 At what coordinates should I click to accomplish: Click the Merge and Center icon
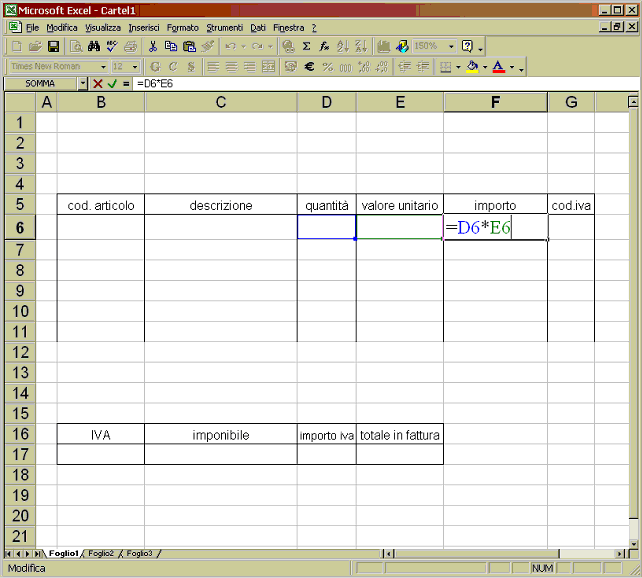(268, 67)
